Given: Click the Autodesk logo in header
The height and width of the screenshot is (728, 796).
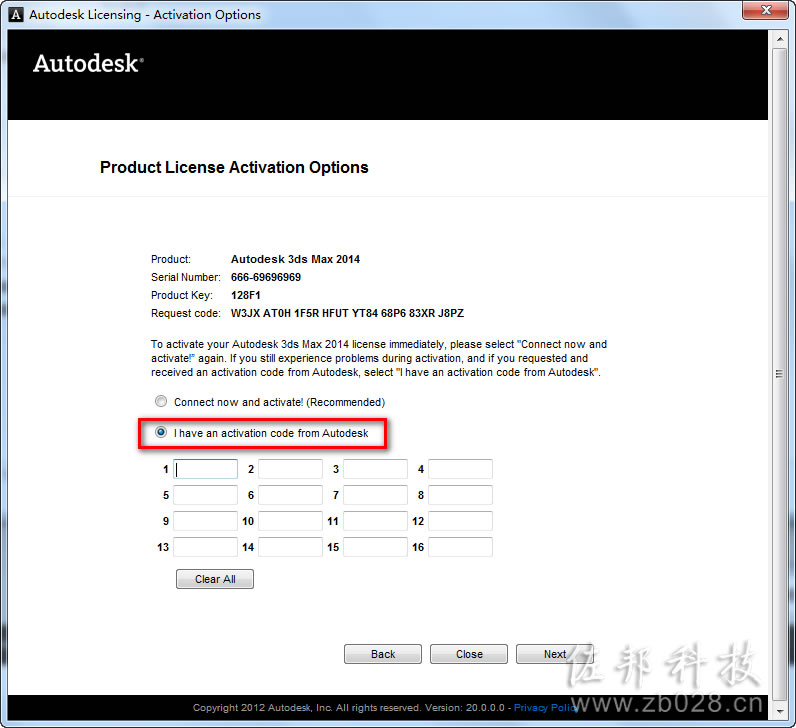Looking at the screenshot, I should point(88,64).
